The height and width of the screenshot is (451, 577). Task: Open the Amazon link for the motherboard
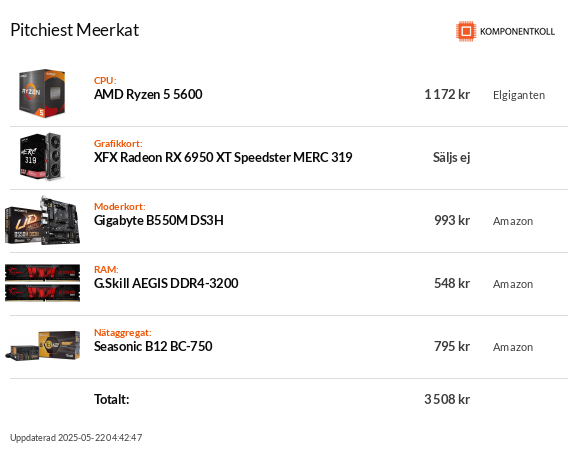pos(513,221)
